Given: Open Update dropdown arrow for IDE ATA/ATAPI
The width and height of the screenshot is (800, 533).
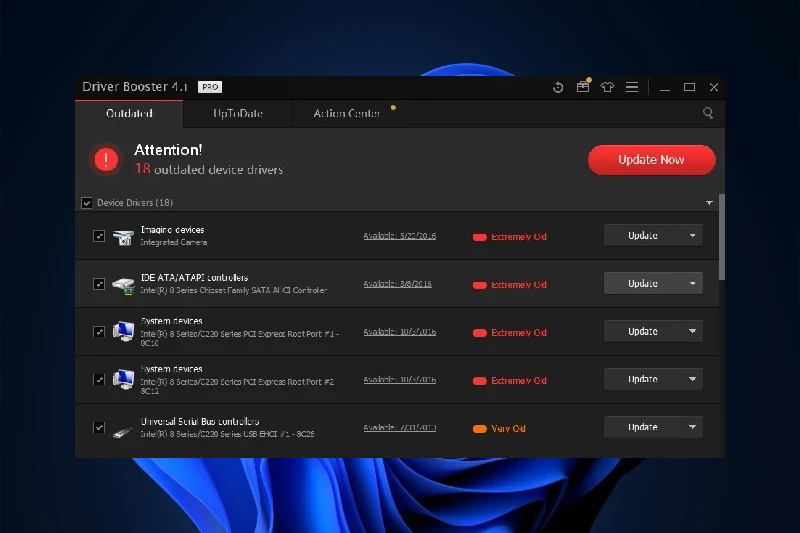Looking at the screenshot, I should click(692, 284).
